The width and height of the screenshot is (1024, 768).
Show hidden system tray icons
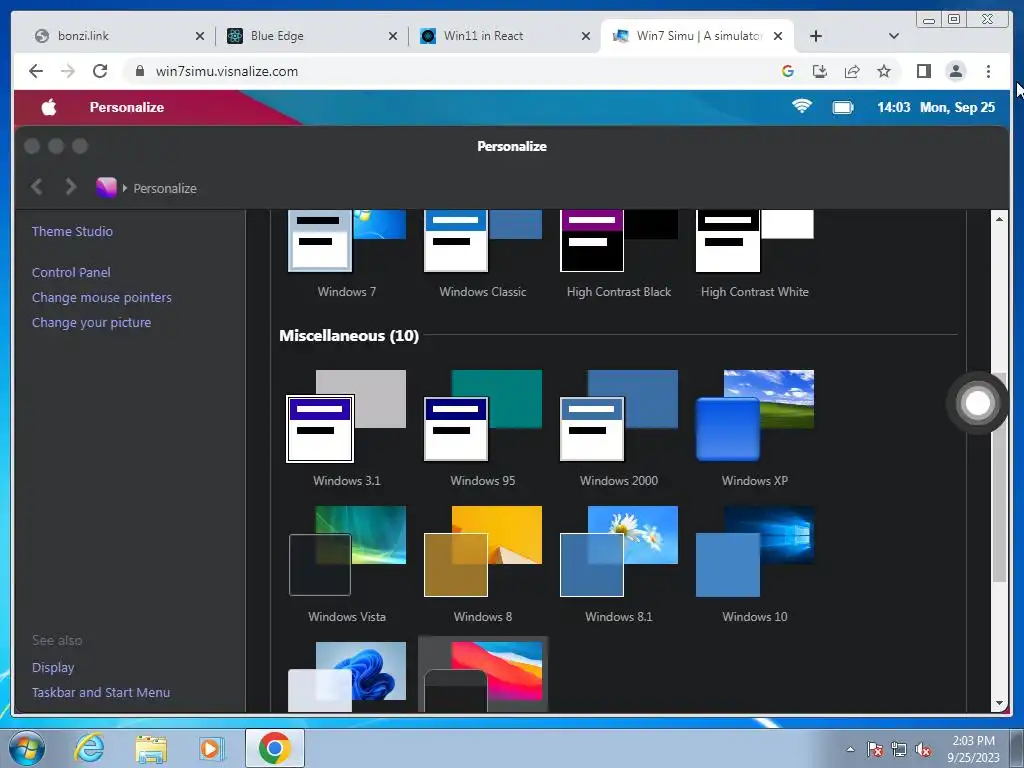coord(850,749)
